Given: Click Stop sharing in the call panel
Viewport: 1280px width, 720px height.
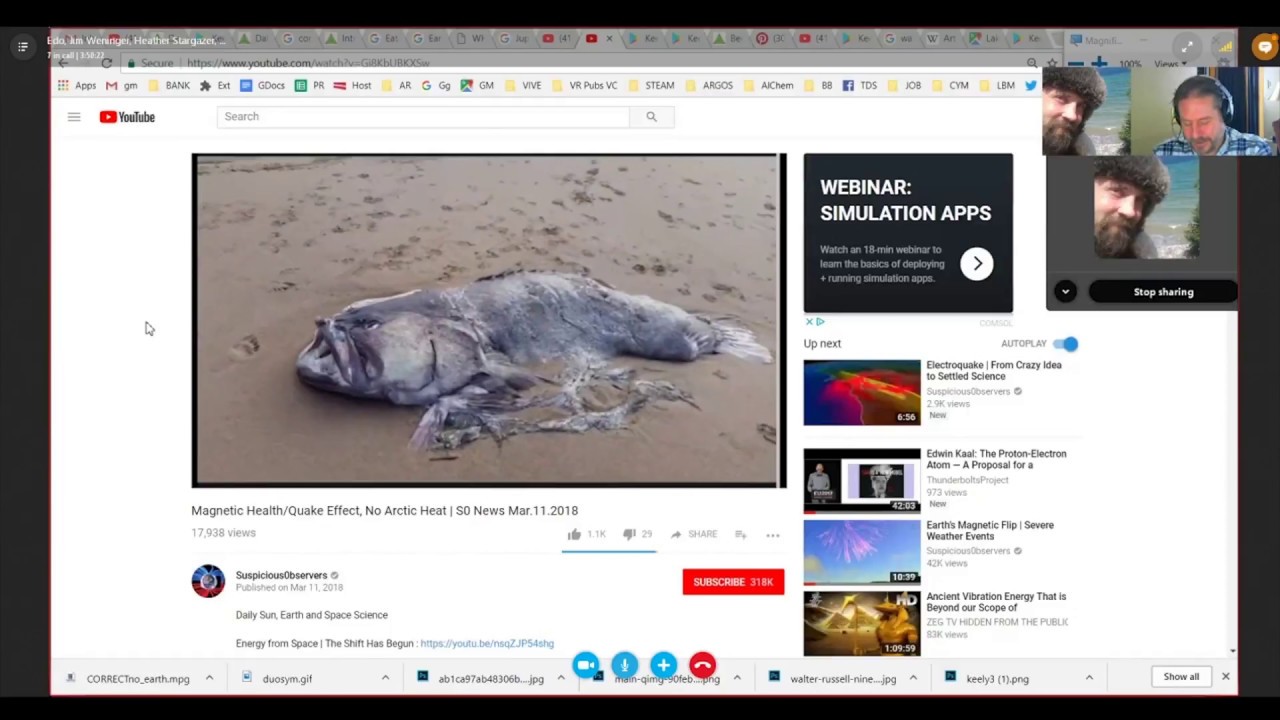Looking at the screenshot, I should [1163, 292].
